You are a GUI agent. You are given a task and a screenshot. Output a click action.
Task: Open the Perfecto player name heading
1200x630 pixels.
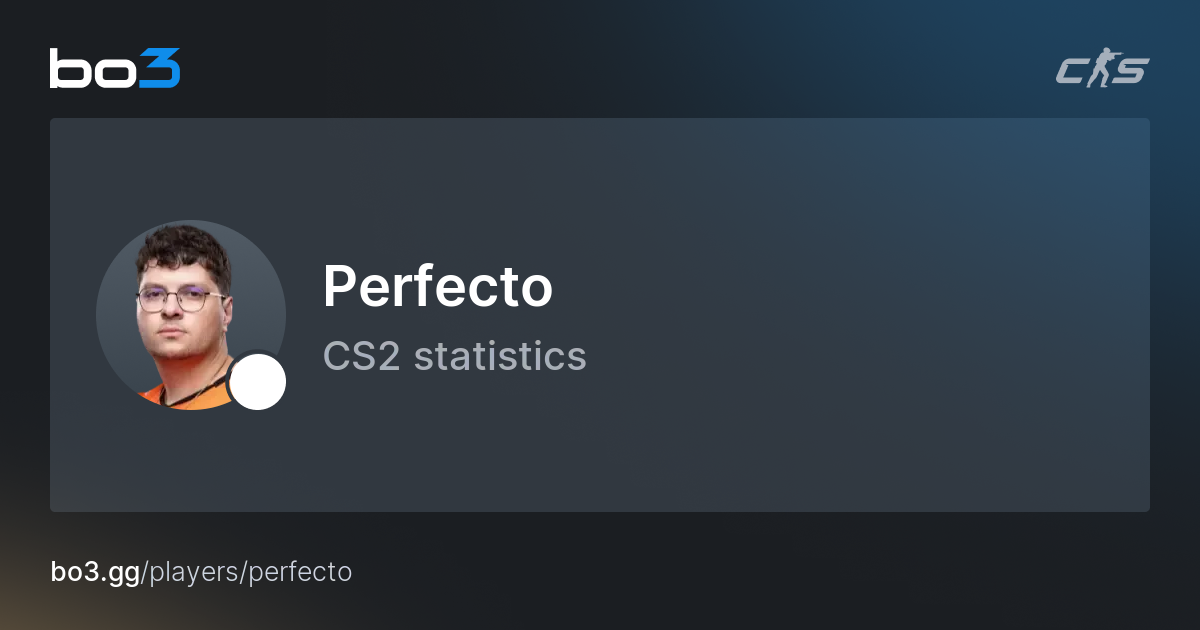click(x=437, y=288)
